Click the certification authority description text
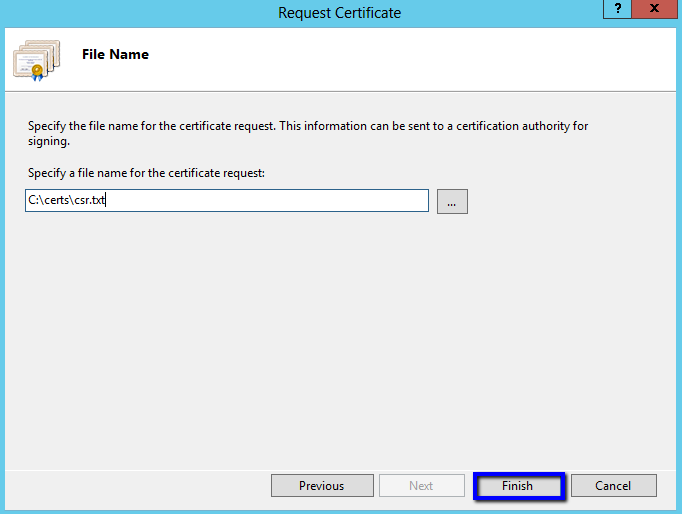The width and height of the screenshot is (682, 514). [320, 127]
